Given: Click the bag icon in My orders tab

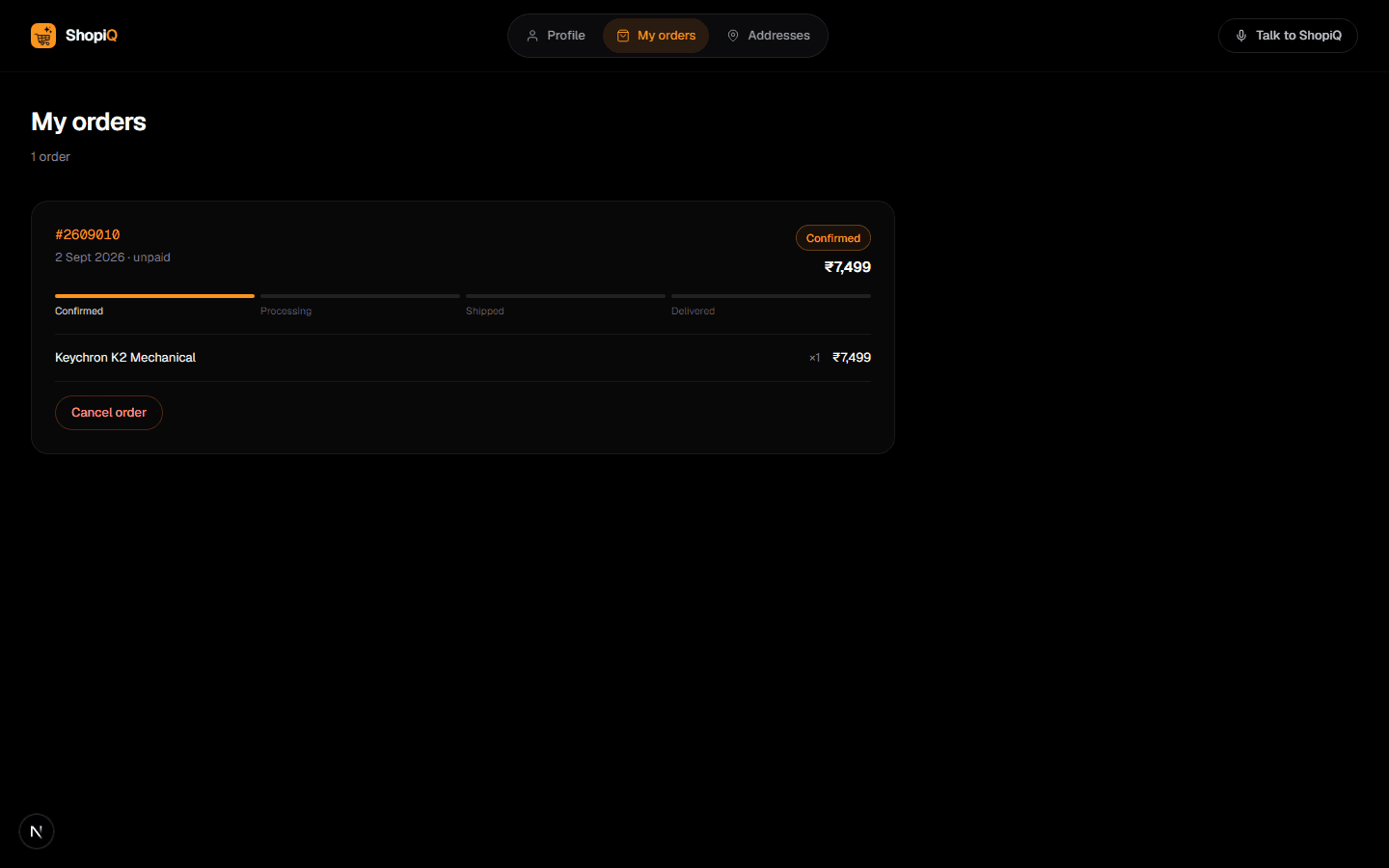Looking at the screenshot, I should click(623, 36).
